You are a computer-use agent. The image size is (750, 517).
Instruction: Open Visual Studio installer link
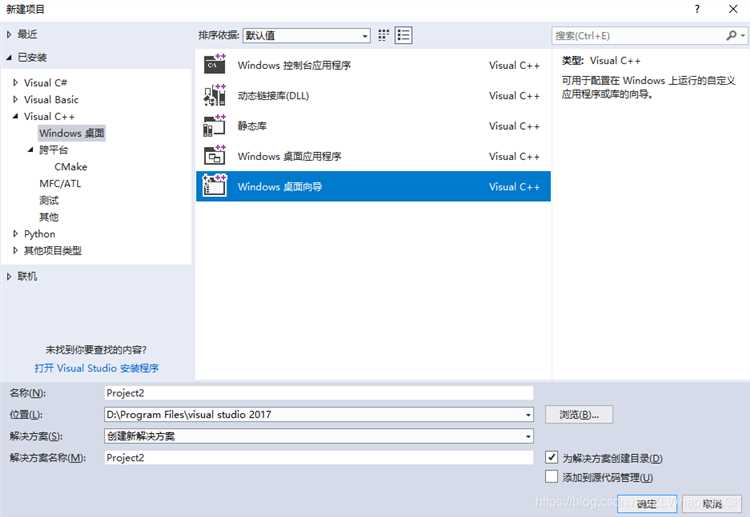(97, 368)
